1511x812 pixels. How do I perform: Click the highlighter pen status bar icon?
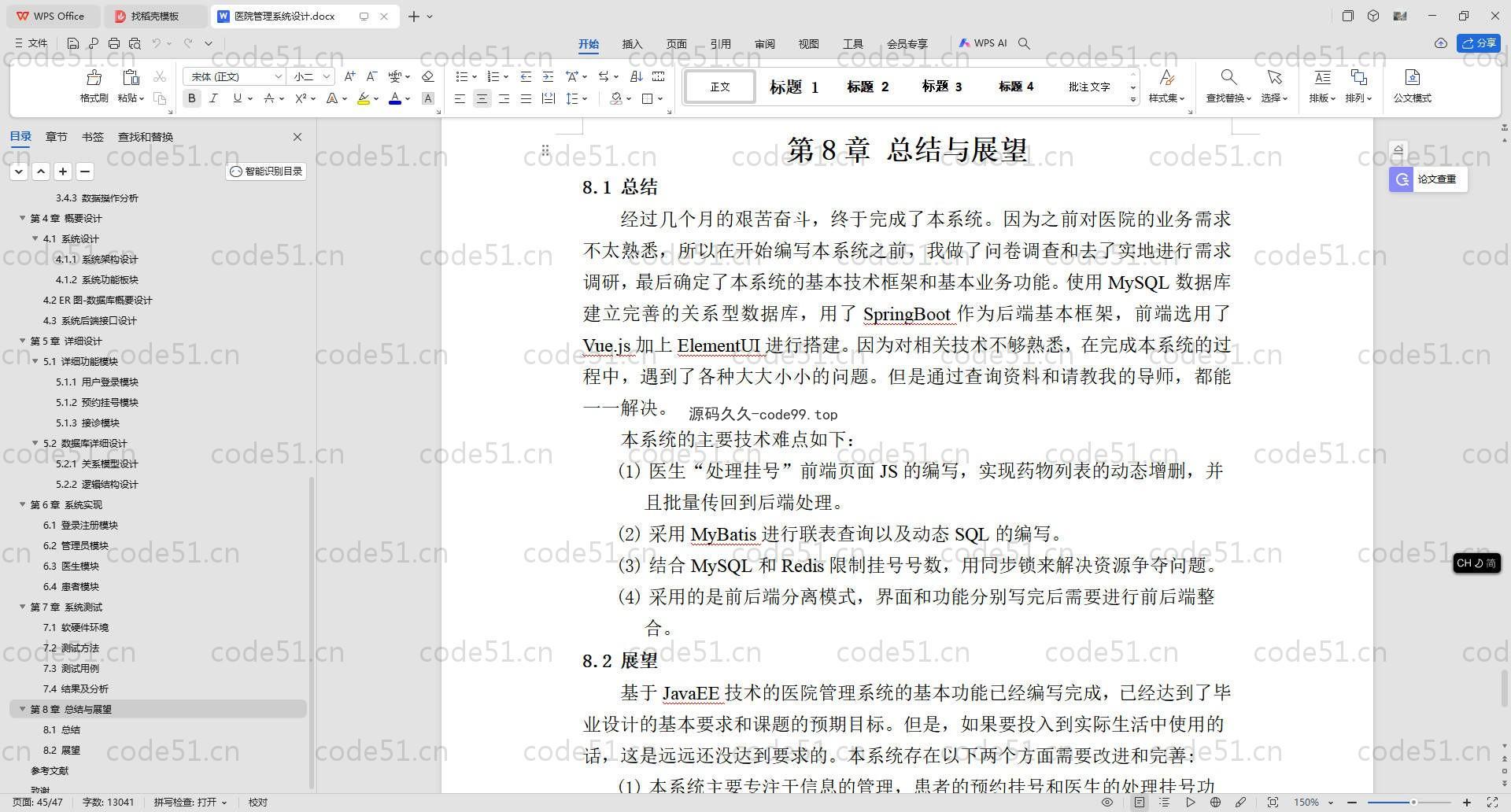1240,803
